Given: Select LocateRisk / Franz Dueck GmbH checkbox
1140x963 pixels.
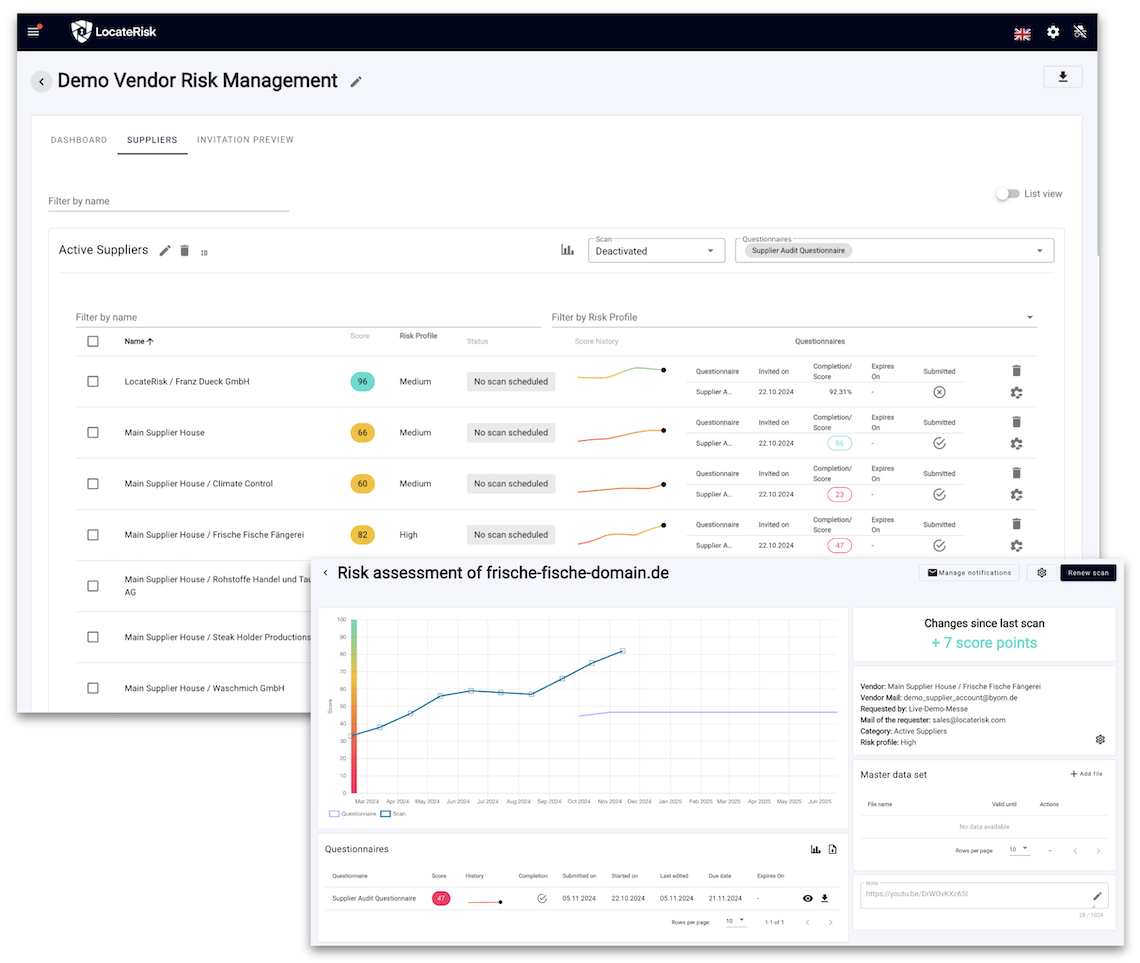Looking at the screenshot, I should click(93, 381).
